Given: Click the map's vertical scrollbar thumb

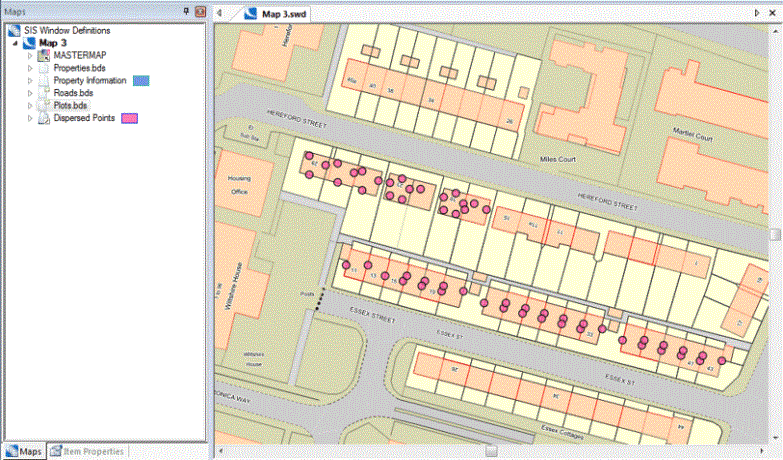Looking at the screenshot, I should coord(775,233).
